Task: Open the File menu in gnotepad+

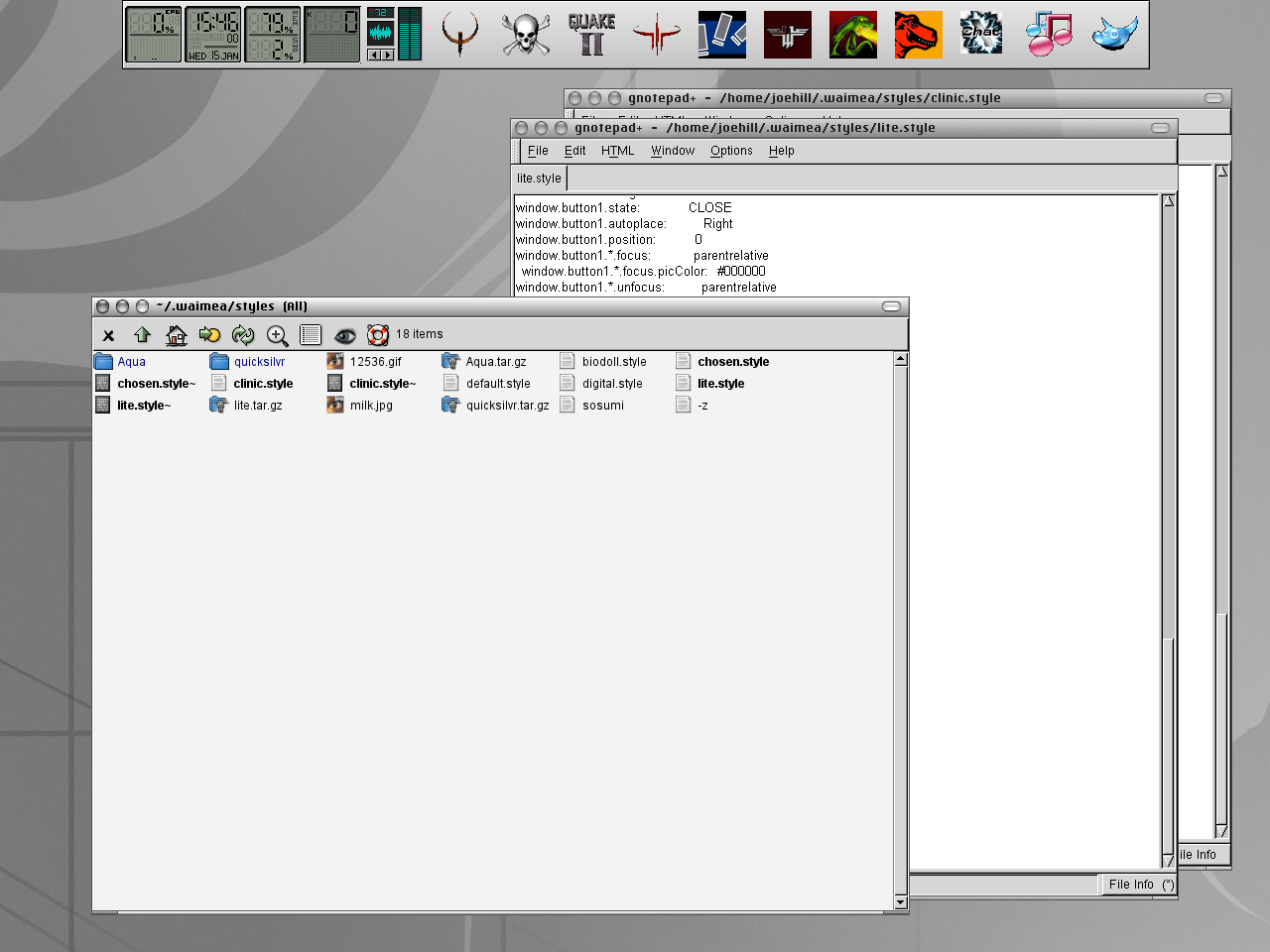Action: 538,151
